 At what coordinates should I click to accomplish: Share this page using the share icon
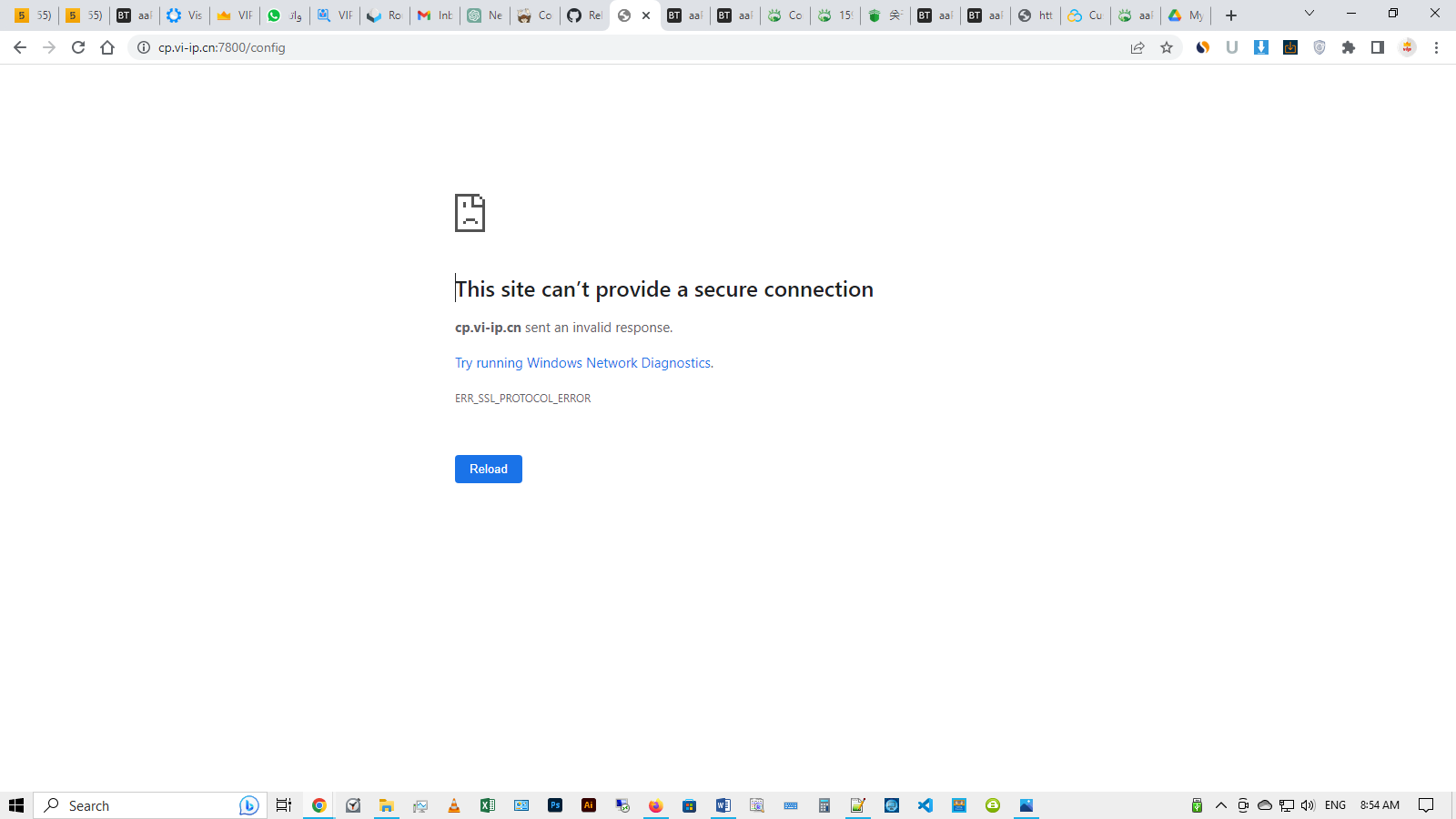[1137, 47]
